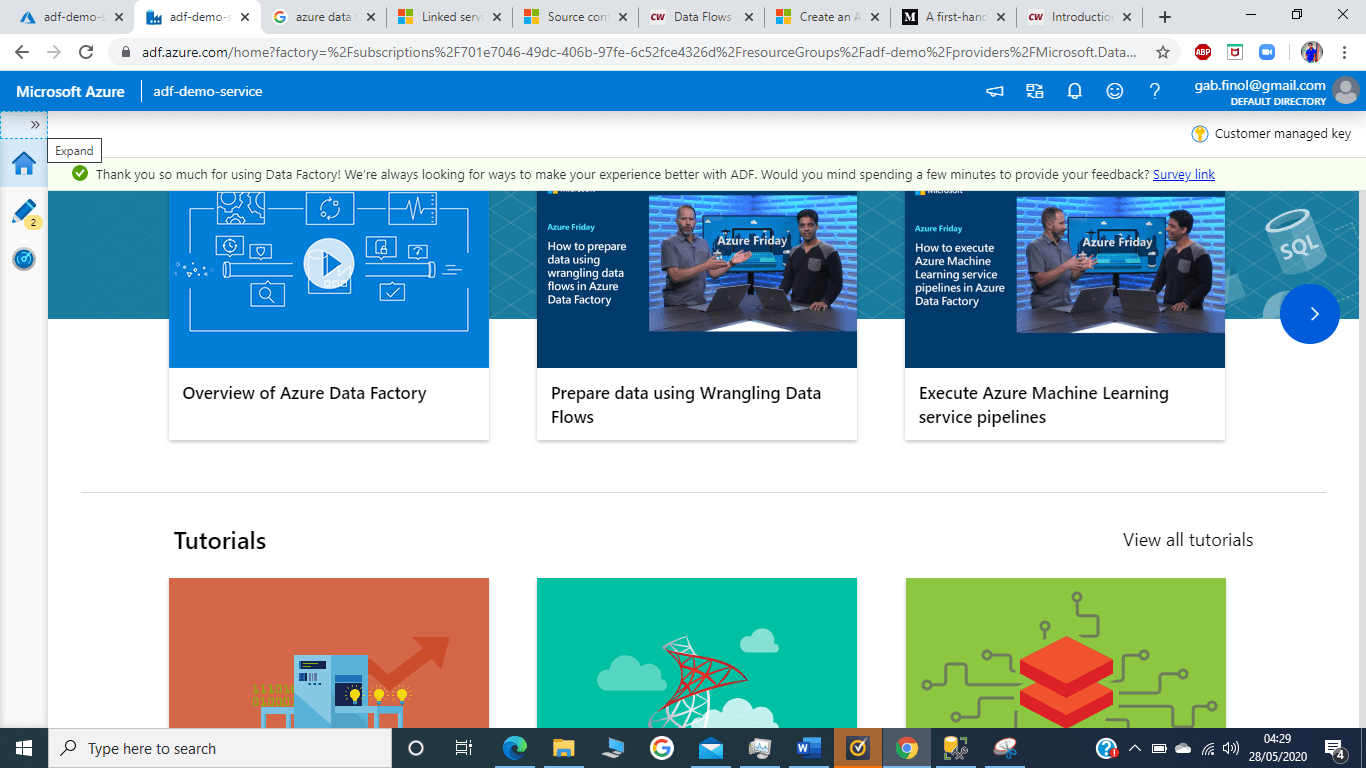Open the help question mark icon
The image size is (1366, 768).
coord(1155,91)
